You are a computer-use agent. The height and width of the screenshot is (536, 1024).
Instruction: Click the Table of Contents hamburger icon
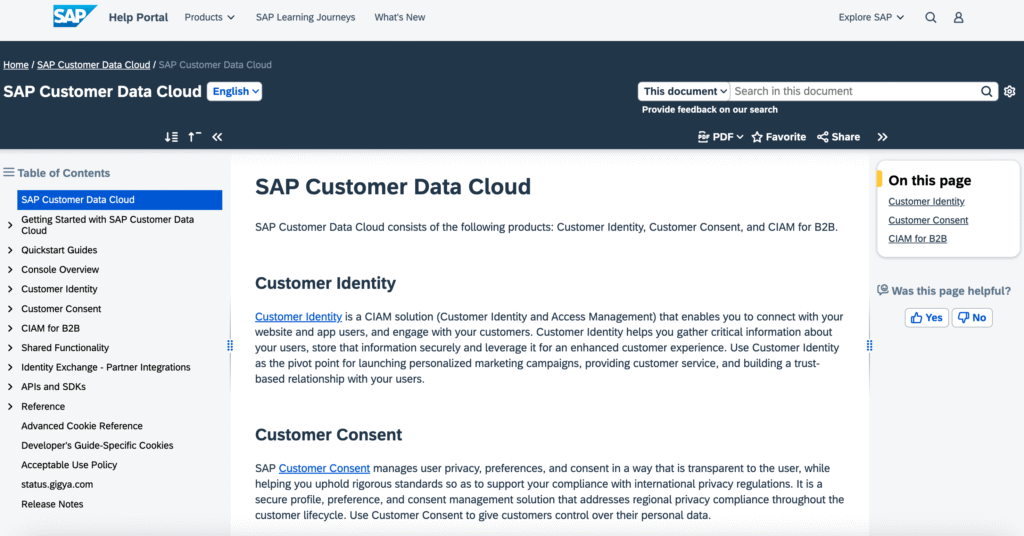[8, 172]
